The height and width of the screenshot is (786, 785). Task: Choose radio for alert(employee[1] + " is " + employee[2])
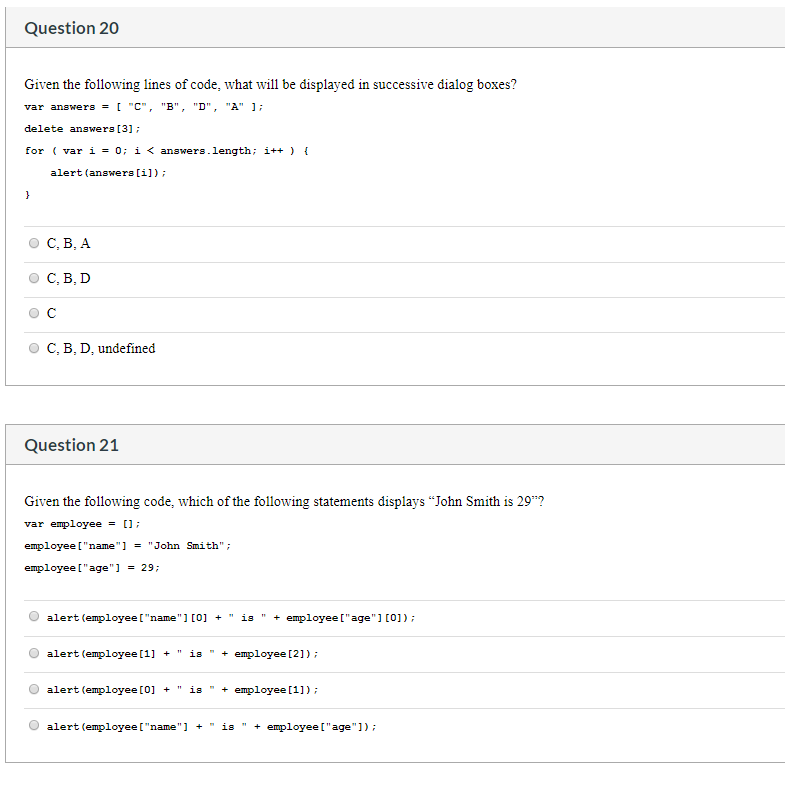coord(34,653)
